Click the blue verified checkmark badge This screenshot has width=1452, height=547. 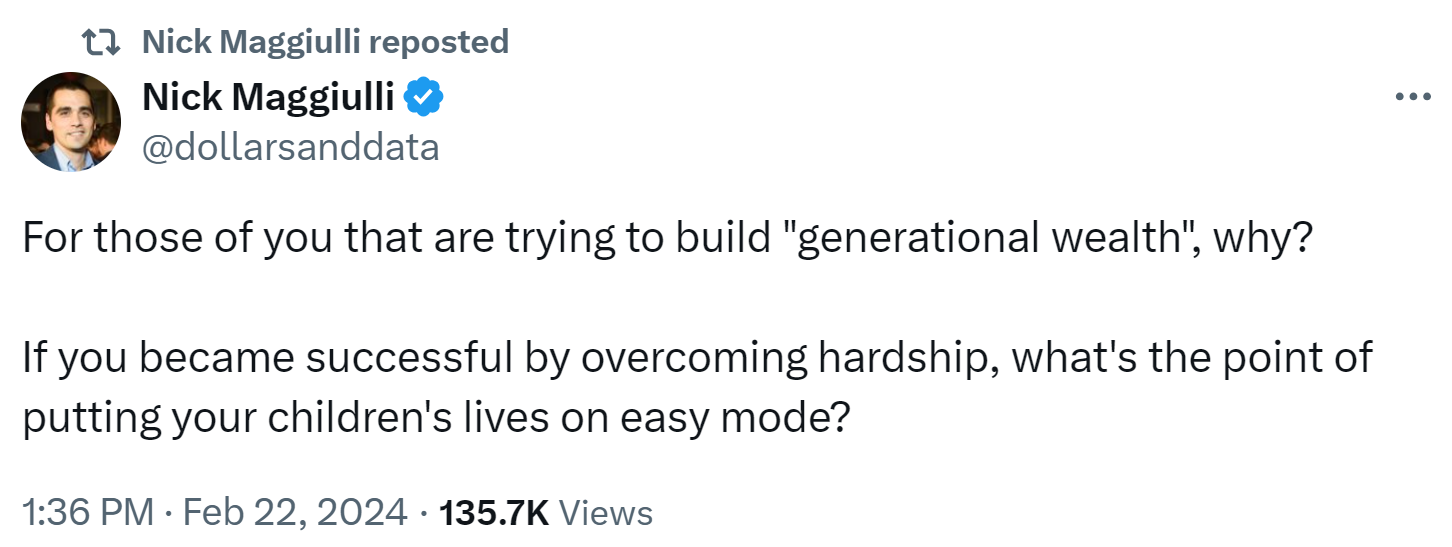424,97
